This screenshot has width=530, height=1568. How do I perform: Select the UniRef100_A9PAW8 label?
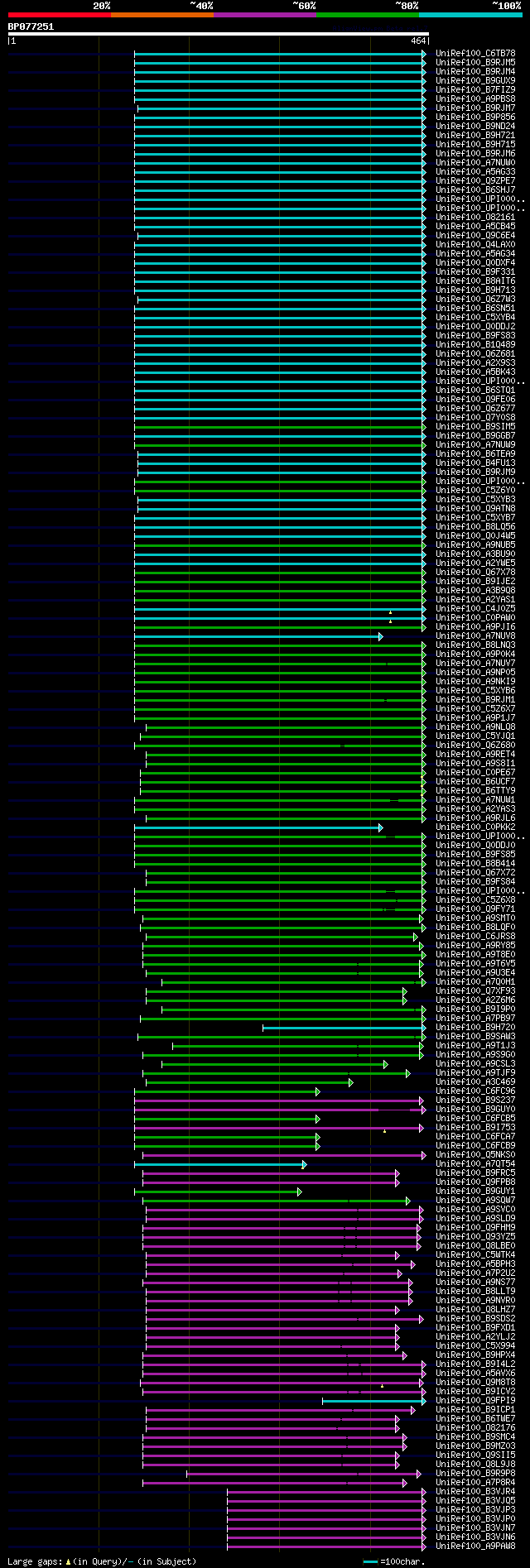[x=475, y=1546]
